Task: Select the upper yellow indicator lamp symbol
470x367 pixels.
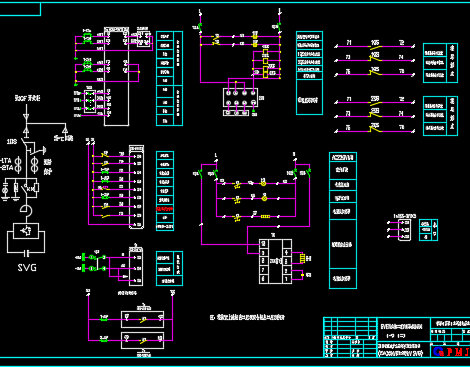Action: pyautogui.click(x=263, y=183)
